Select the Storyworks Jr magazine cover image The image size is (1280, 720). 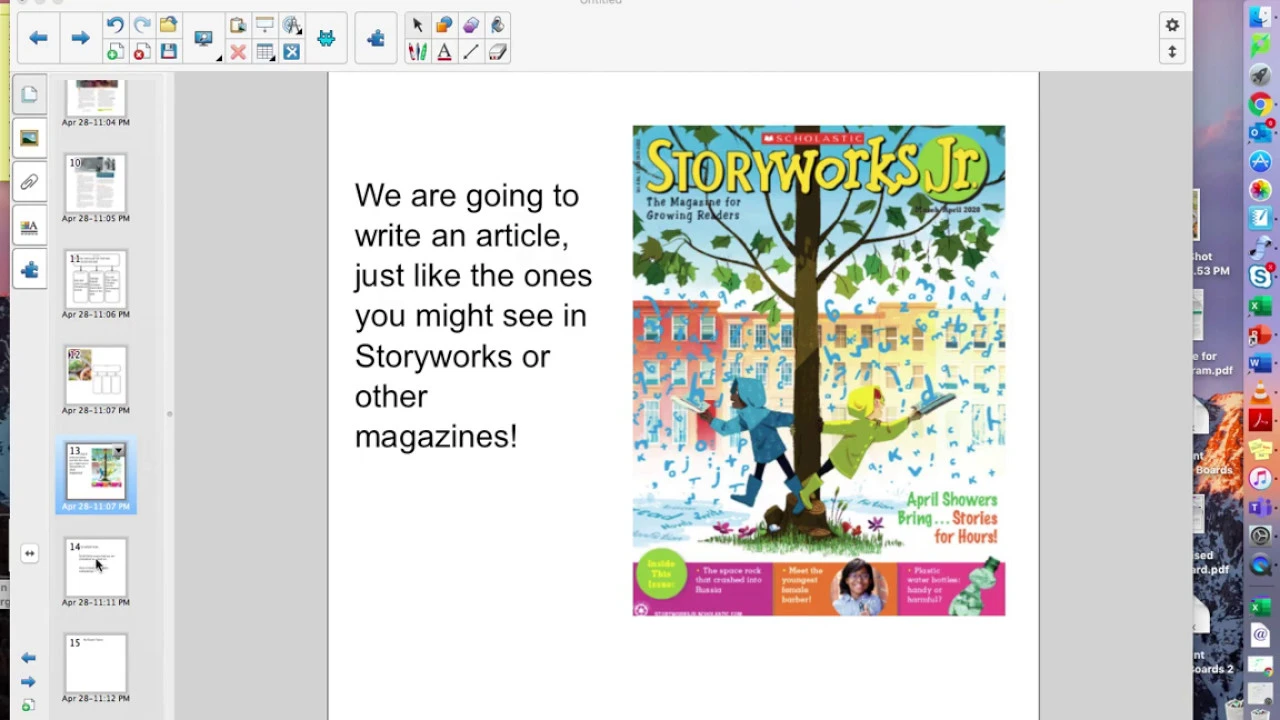[818, 370]
